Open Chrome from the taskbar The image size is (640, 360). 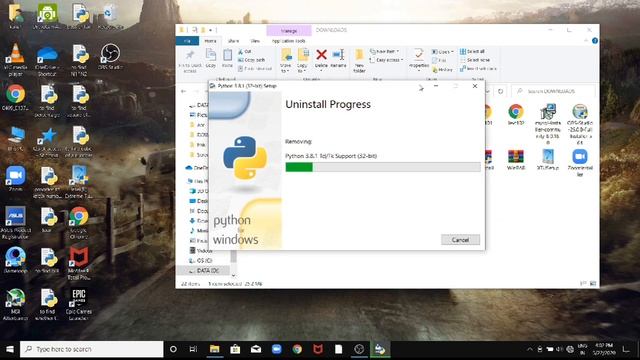point(297,349)
